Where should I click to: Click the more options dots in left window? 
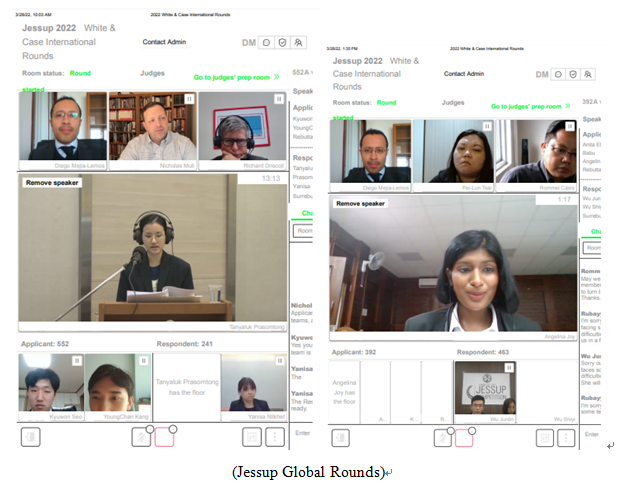click(x=274, y=437)
